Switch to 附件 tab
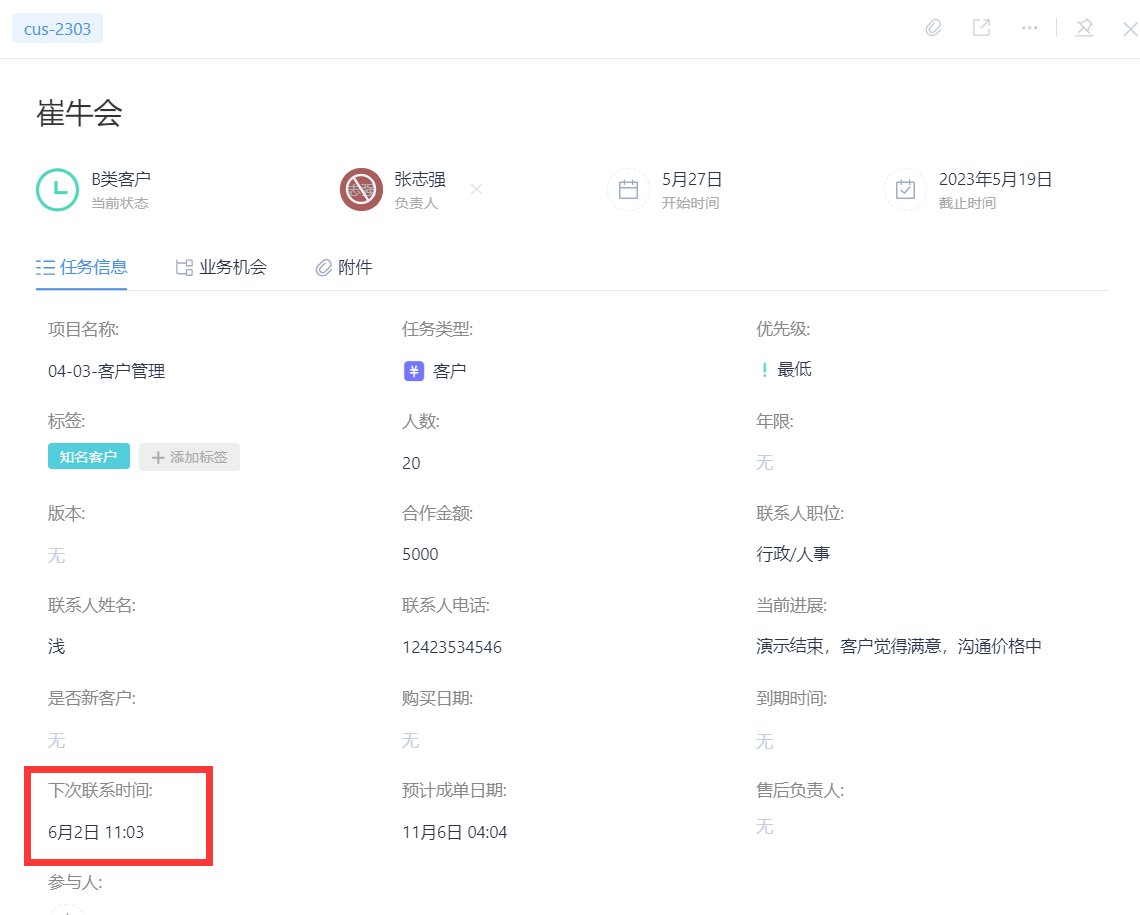 pos(343,267)
